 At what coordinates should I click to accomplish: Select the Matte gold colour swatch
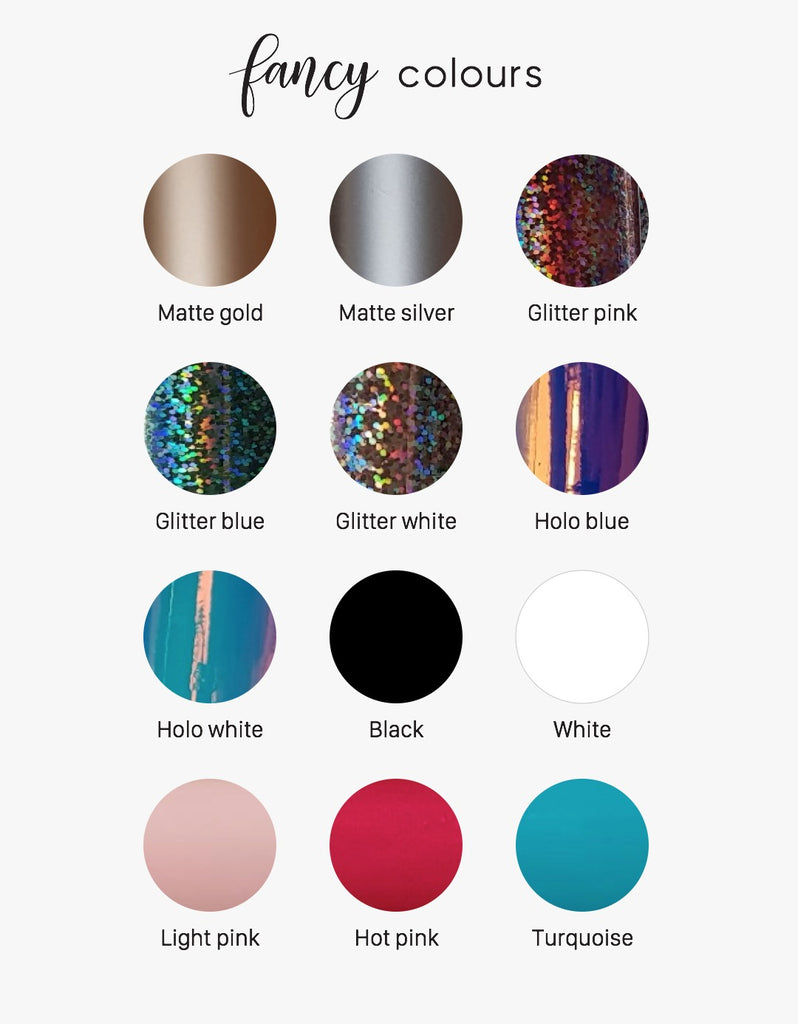click(210, 220)
